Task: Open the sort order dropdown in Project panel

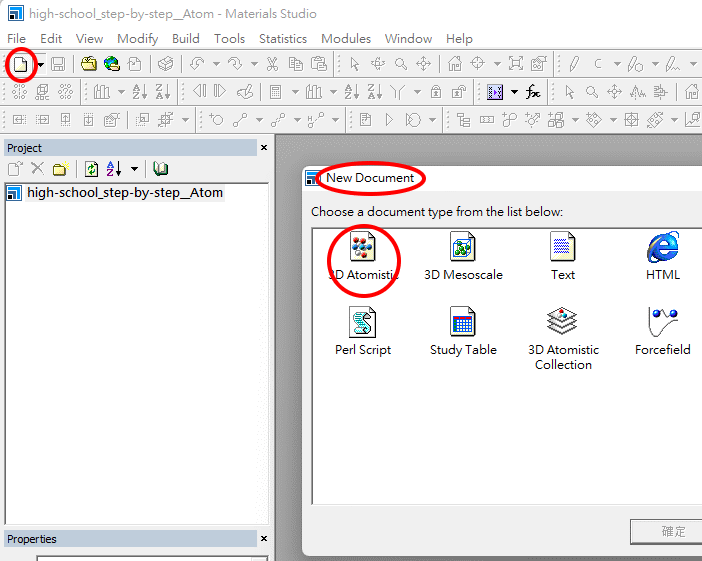Action: [134, 169]
